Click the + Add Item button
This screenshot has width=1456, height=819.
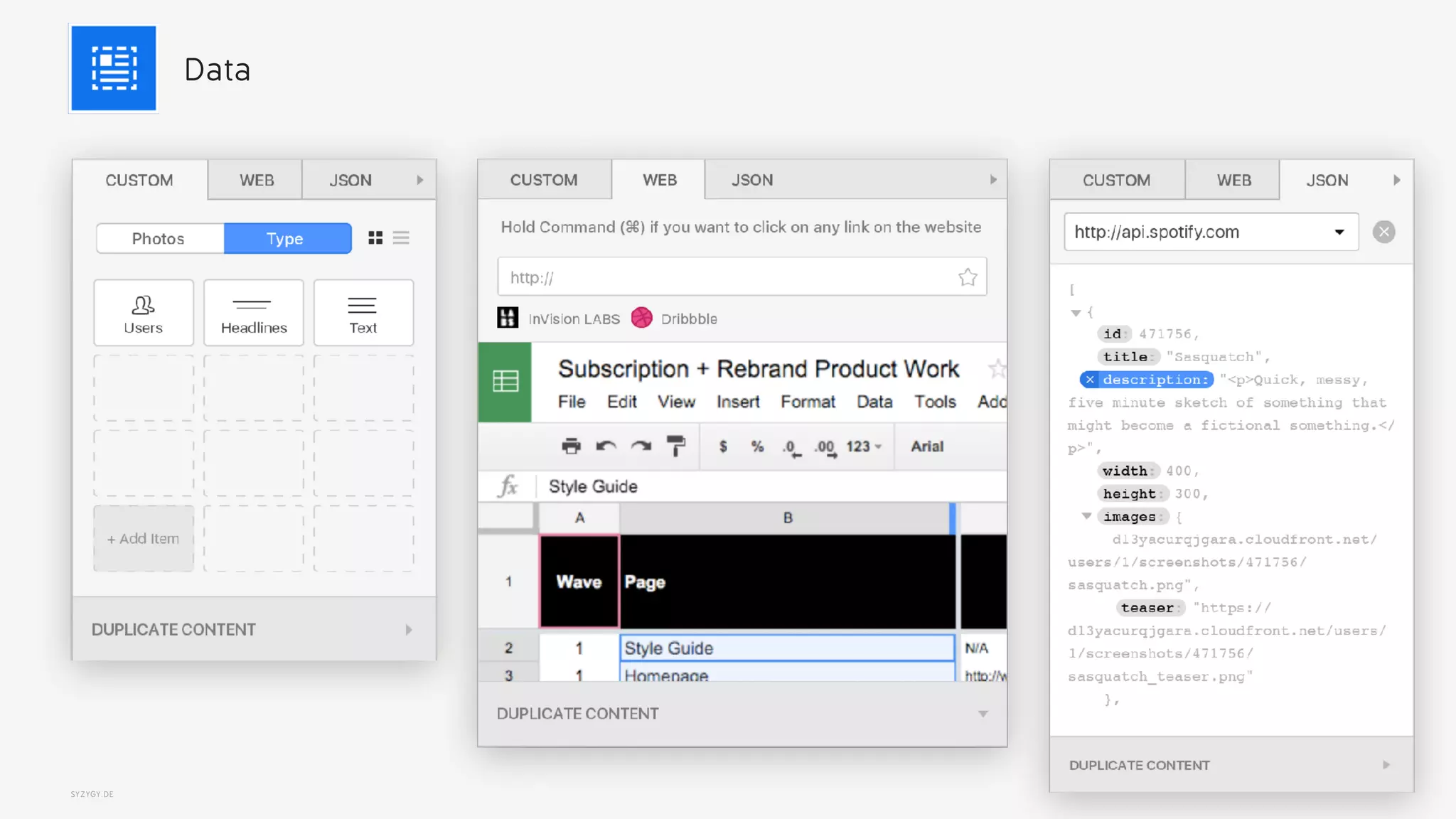pos(143,539)
